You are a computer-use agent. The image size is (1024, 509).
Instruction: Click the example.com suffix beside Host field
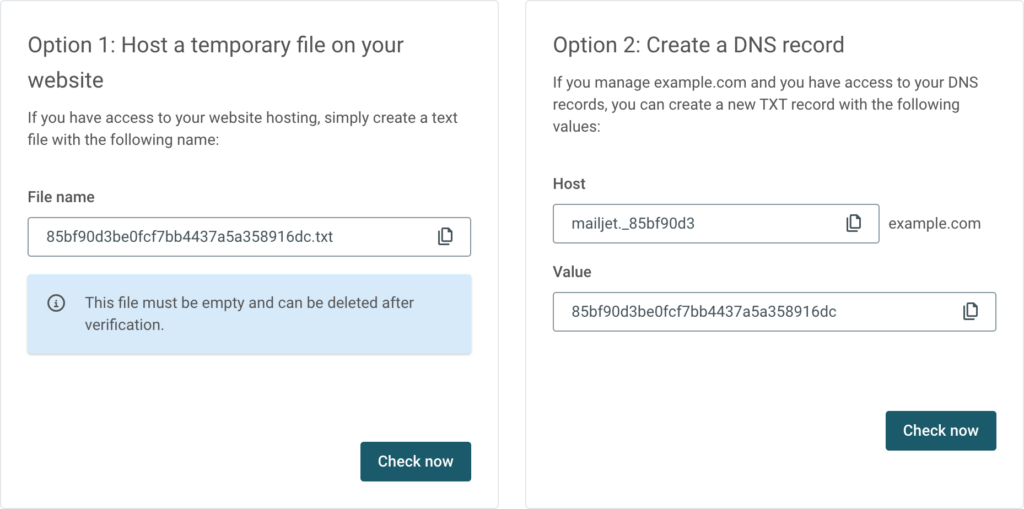coord(934,224)
